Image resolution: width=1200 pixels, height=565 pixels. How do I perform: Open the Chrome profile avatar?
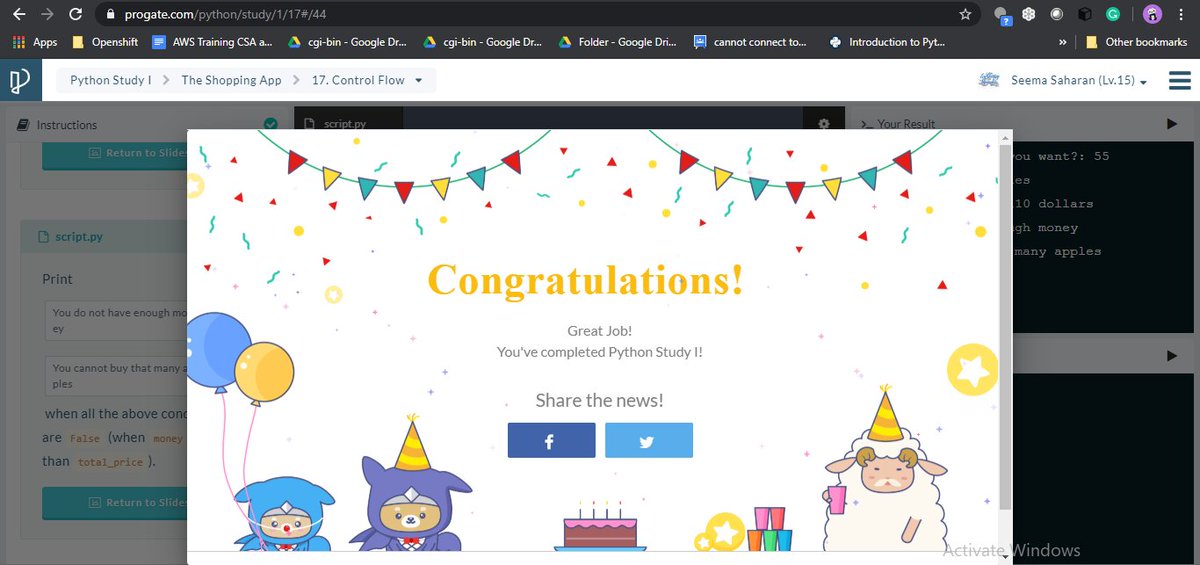[x=1152, y=14]
